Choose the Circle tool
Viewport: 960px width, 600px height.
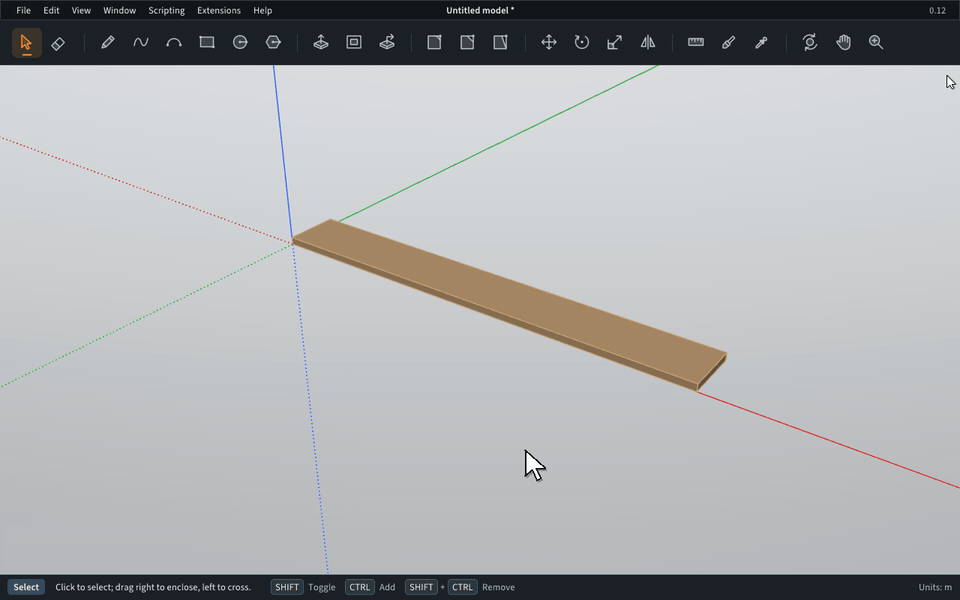pos(240,42)
